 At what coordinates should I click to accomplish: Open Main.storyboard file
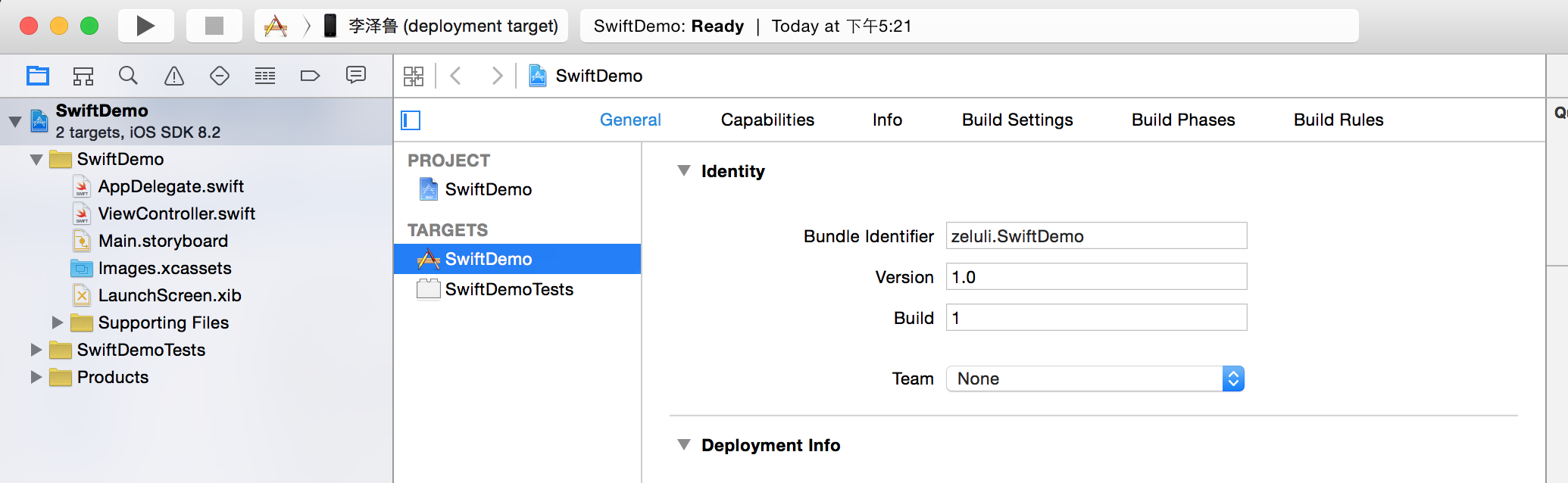pos(163,241)
